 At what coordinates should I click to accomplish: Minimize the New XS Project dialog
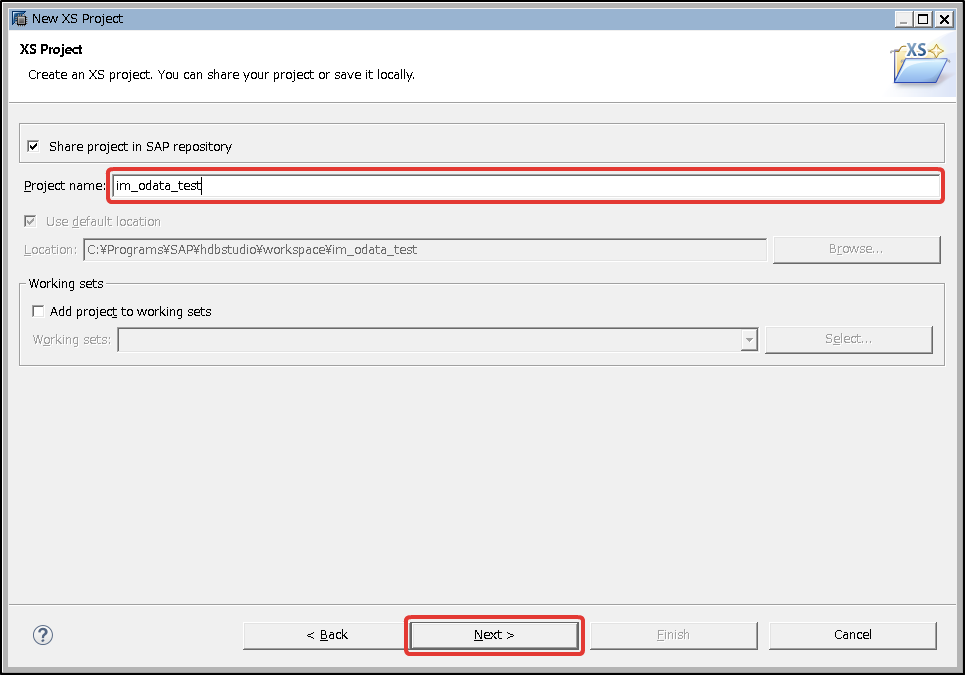click(x=903, y=19)
